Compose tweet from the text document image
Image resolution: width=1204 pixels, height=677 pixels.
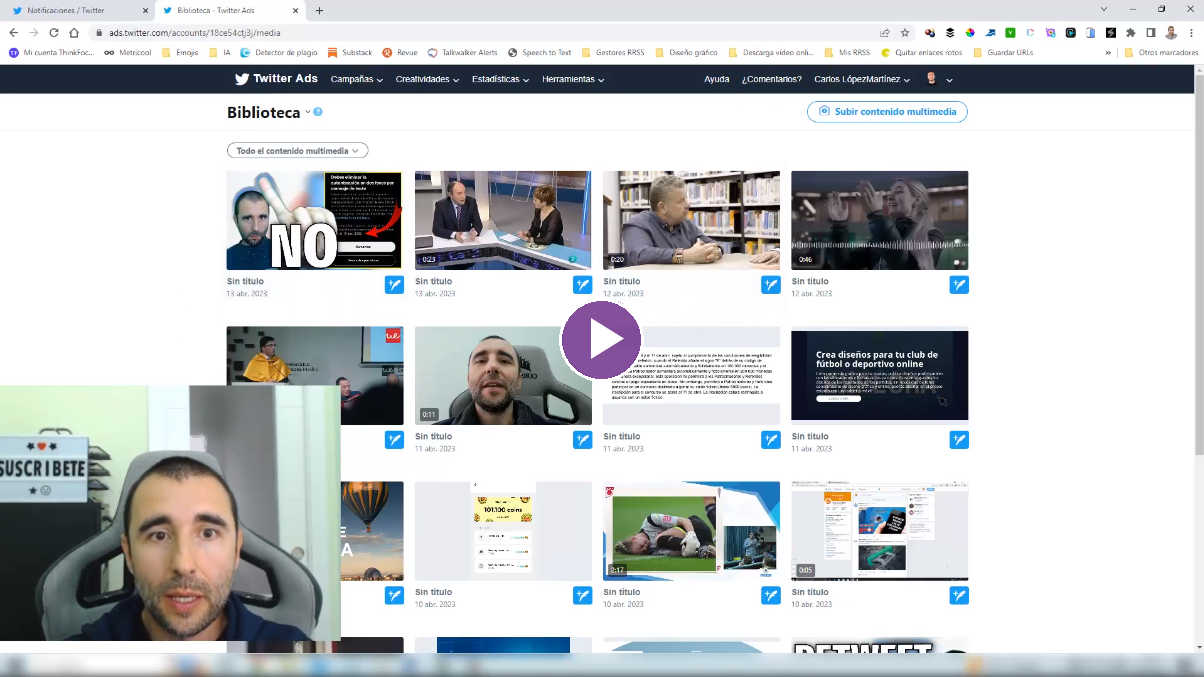coord(770,440)
